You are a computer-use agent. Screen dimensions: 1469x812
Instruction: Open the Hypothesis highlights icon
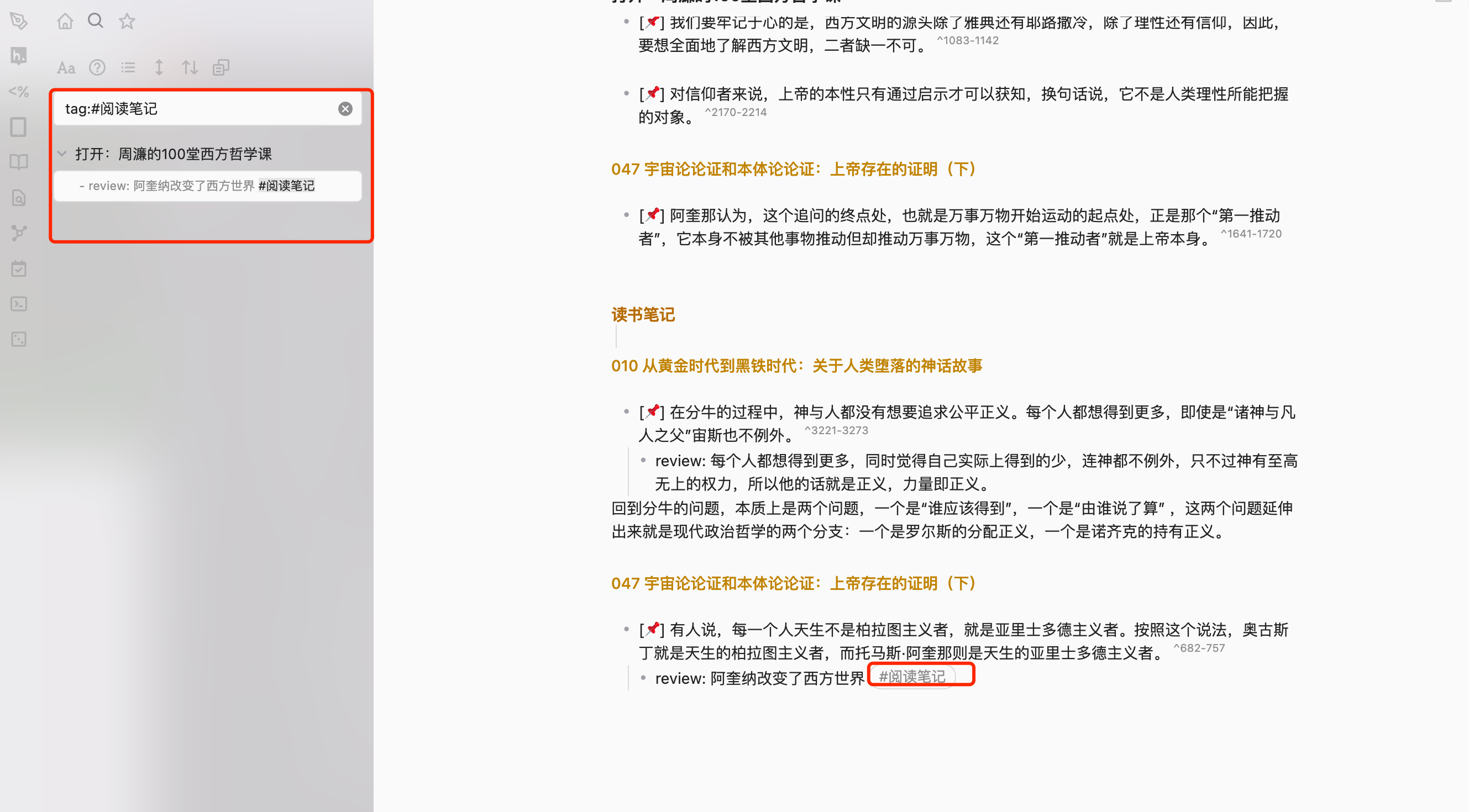(19, 56)
